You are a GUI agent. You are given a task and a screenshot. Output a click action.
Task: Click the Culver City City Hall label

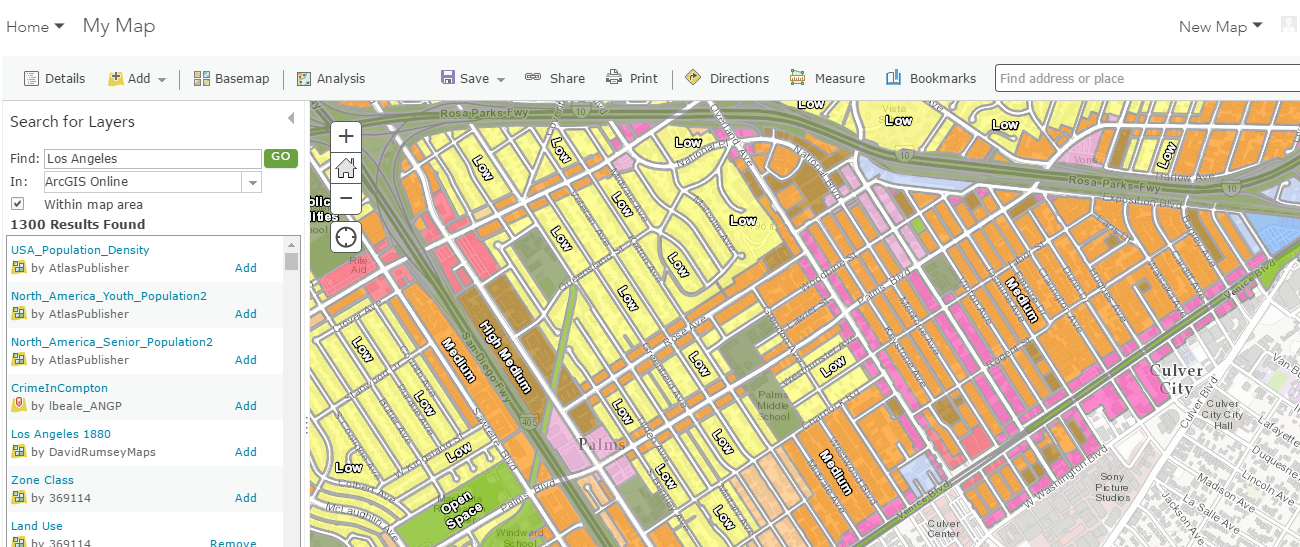[x=1222, y=415]
